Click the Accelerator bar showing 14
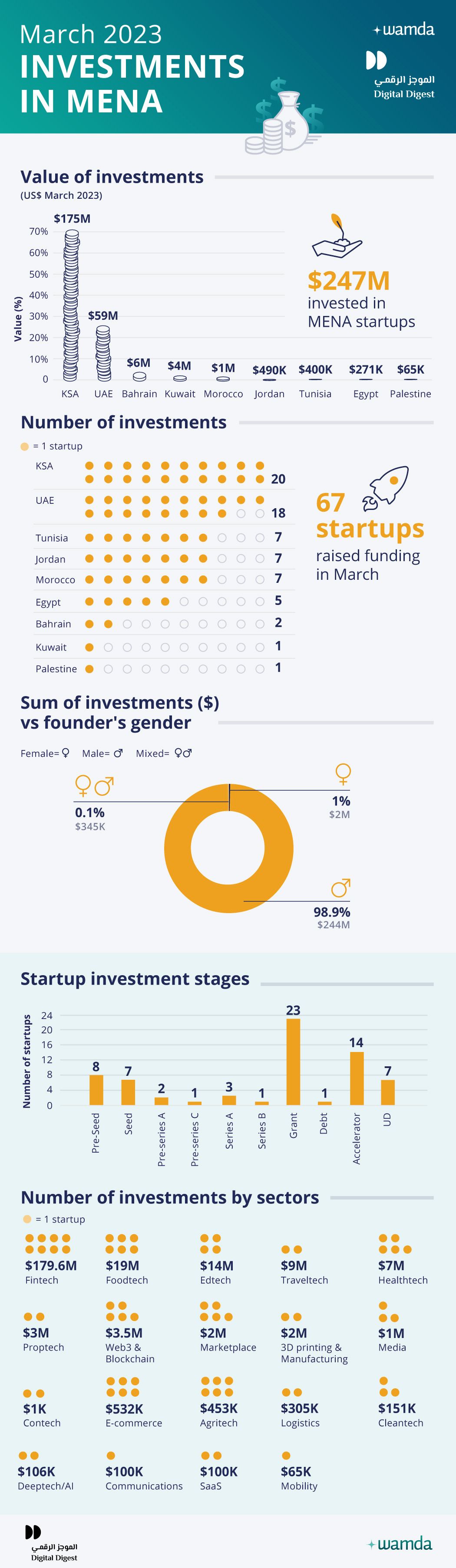Viewport: 456px width, 1568px height. pos(357,1078)
